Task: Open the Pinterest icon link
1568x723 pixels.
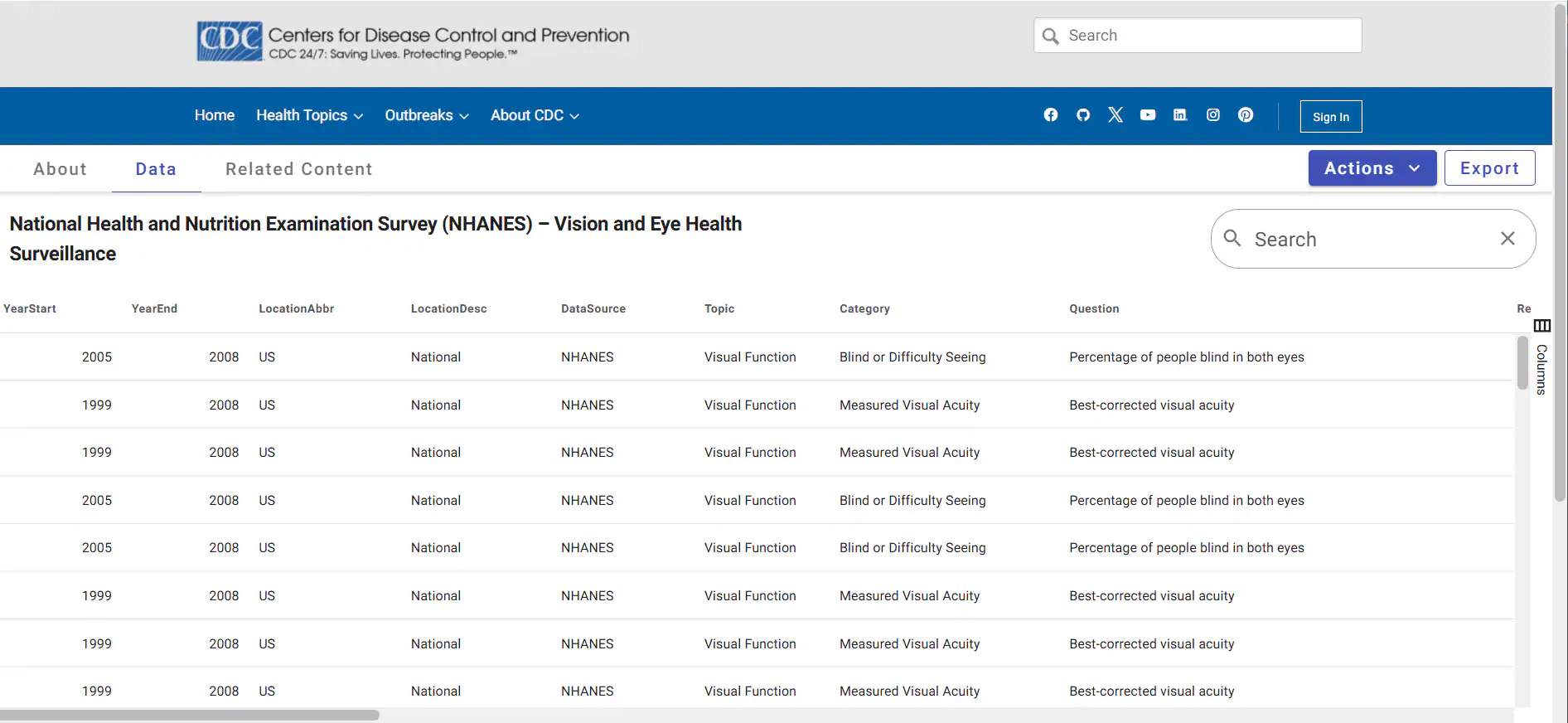Action: coord(1246,115)
